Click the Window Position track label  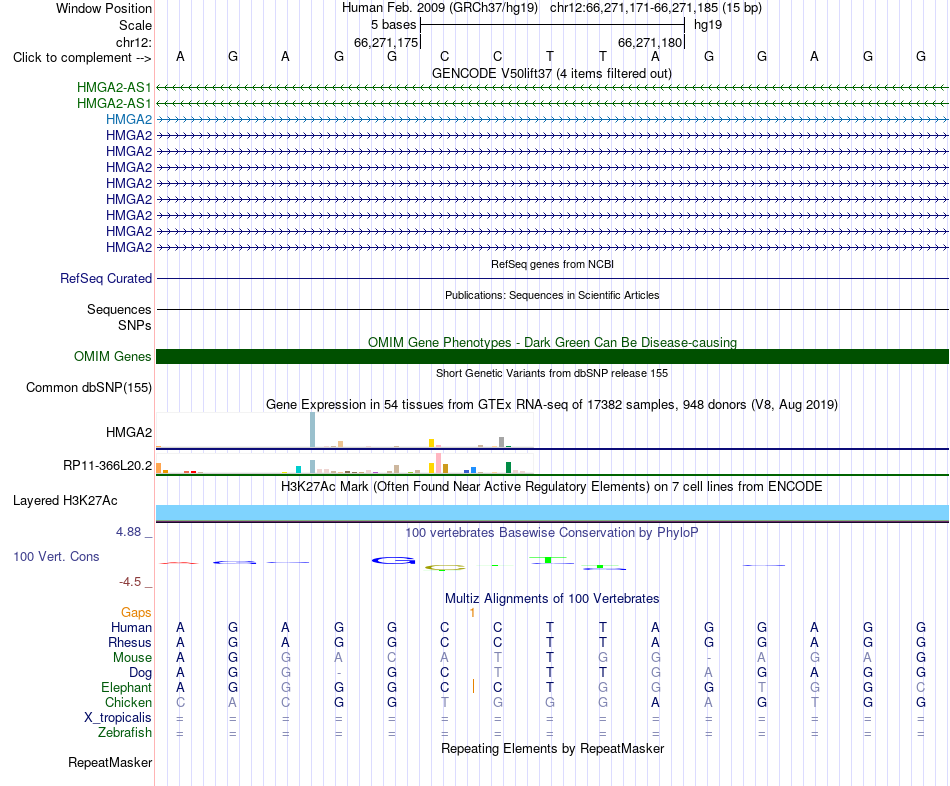tap(104, 8)
